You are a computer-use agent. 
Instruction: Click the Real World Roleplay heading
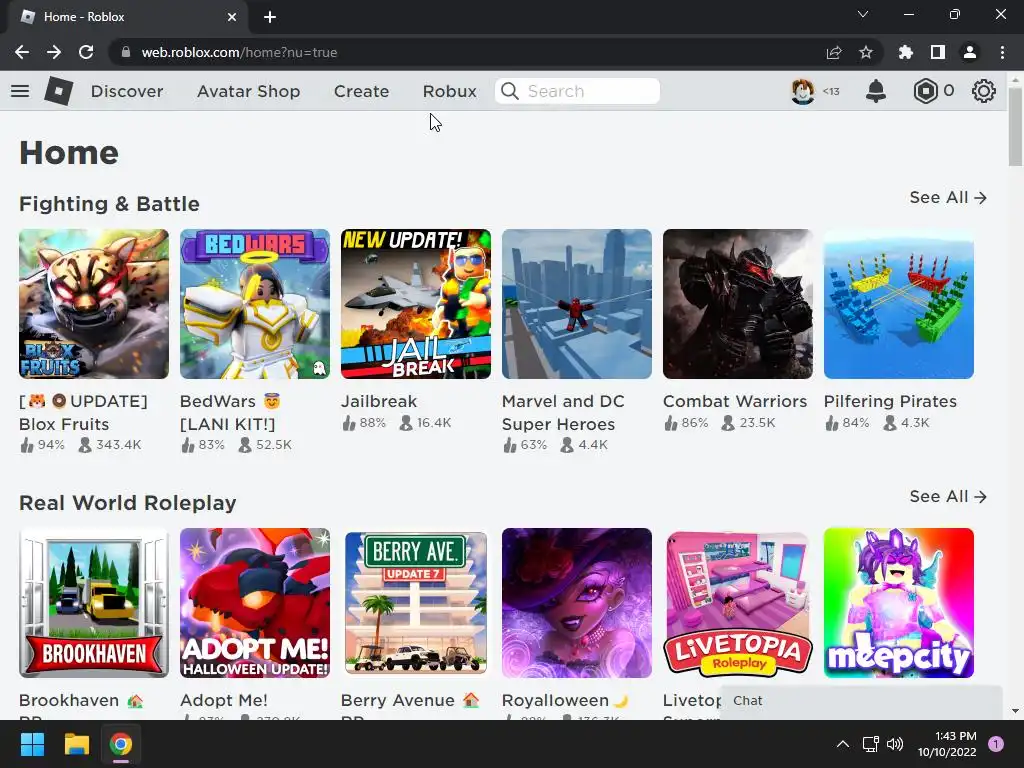pyautogui.click(x=127, y=503)
